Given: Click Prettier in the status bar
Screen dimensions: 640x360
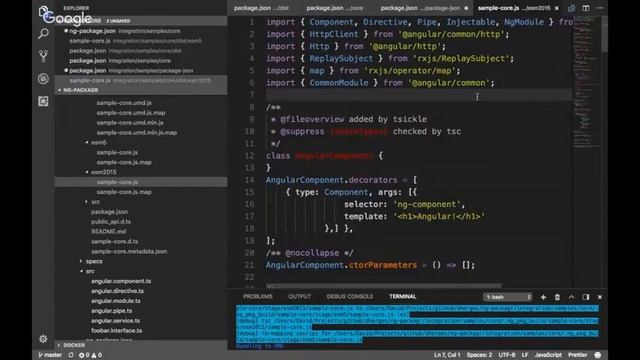Looking at the screenshot, I should [578, 355].
